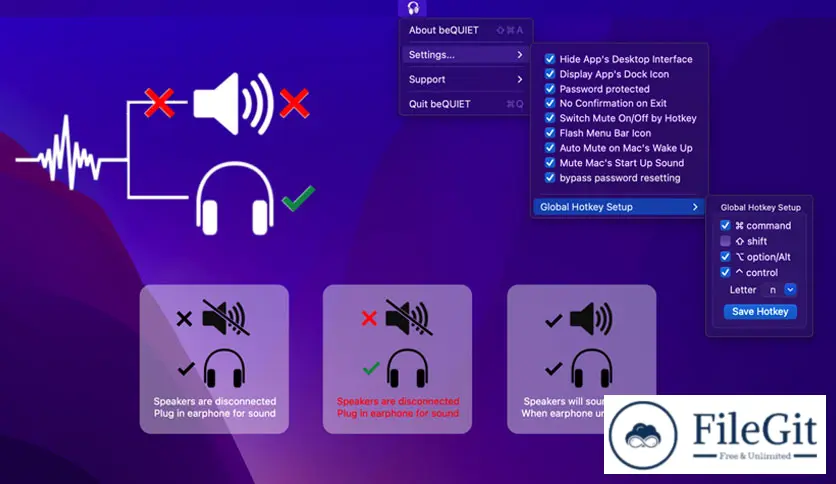
Task: Click the Save Hotkey button
Action: click(x=760, y=312)
